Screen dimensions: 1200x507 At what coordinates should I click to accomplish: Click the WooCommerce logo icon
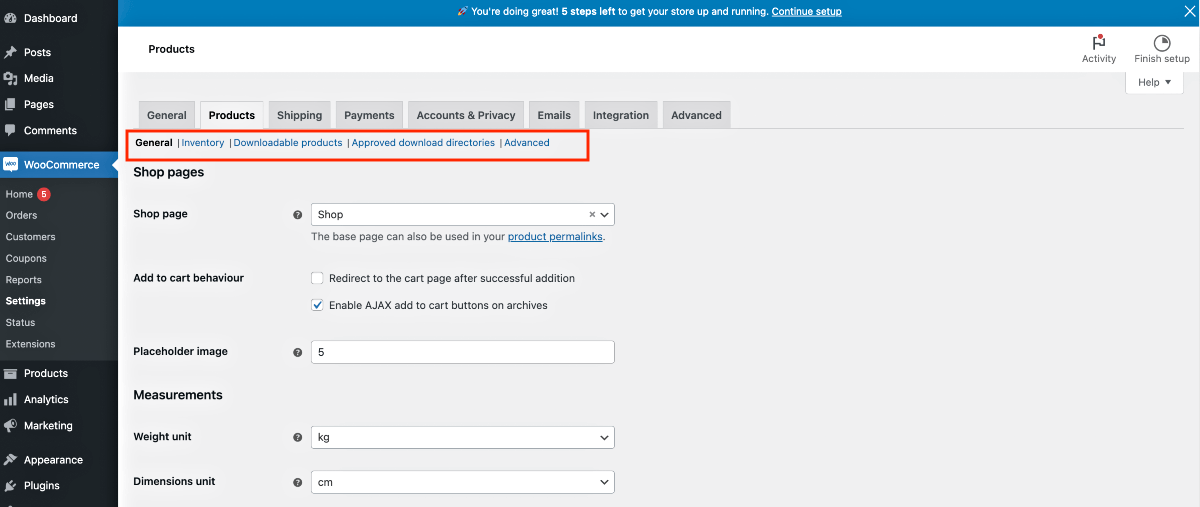tap(11, 164)
